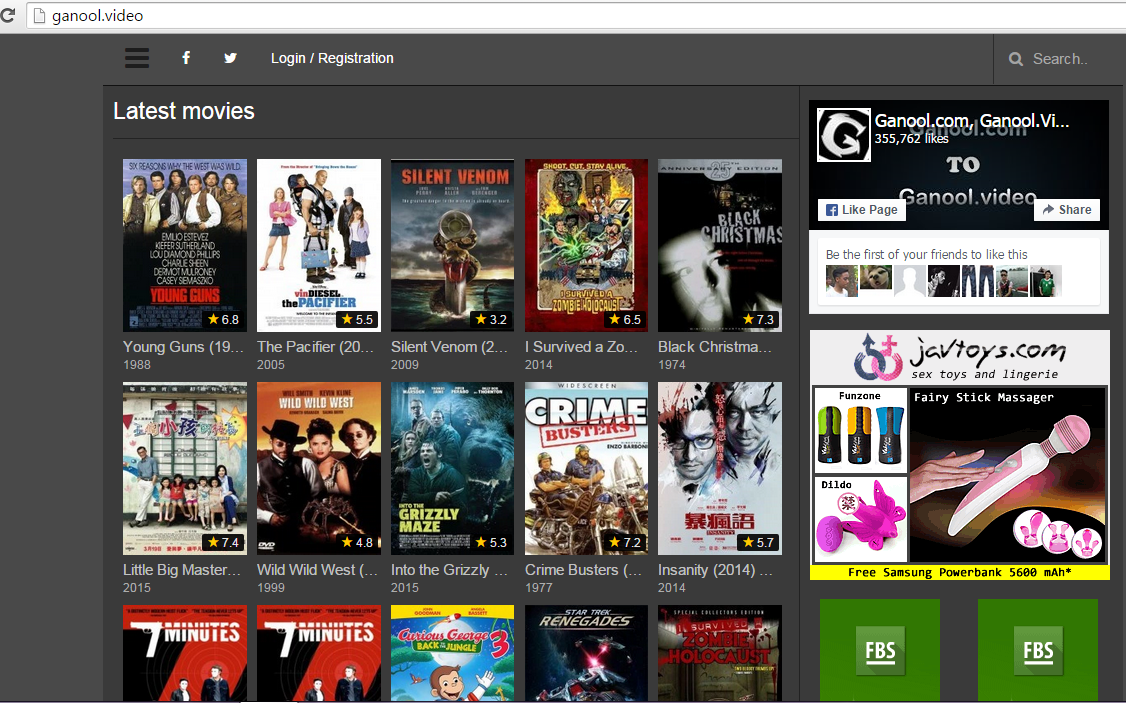The image size is (1126, 703).
Task: Click I Survived a Zo... title link
Action: tap(582, 347)
